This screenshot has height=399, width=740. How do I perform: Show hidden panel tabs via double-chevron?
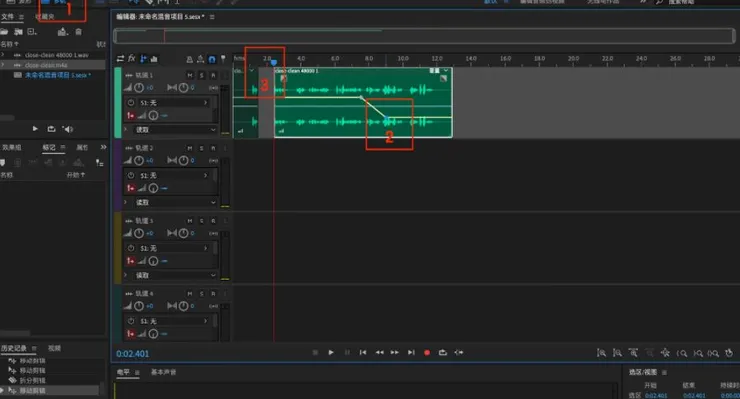coord(103,147)
